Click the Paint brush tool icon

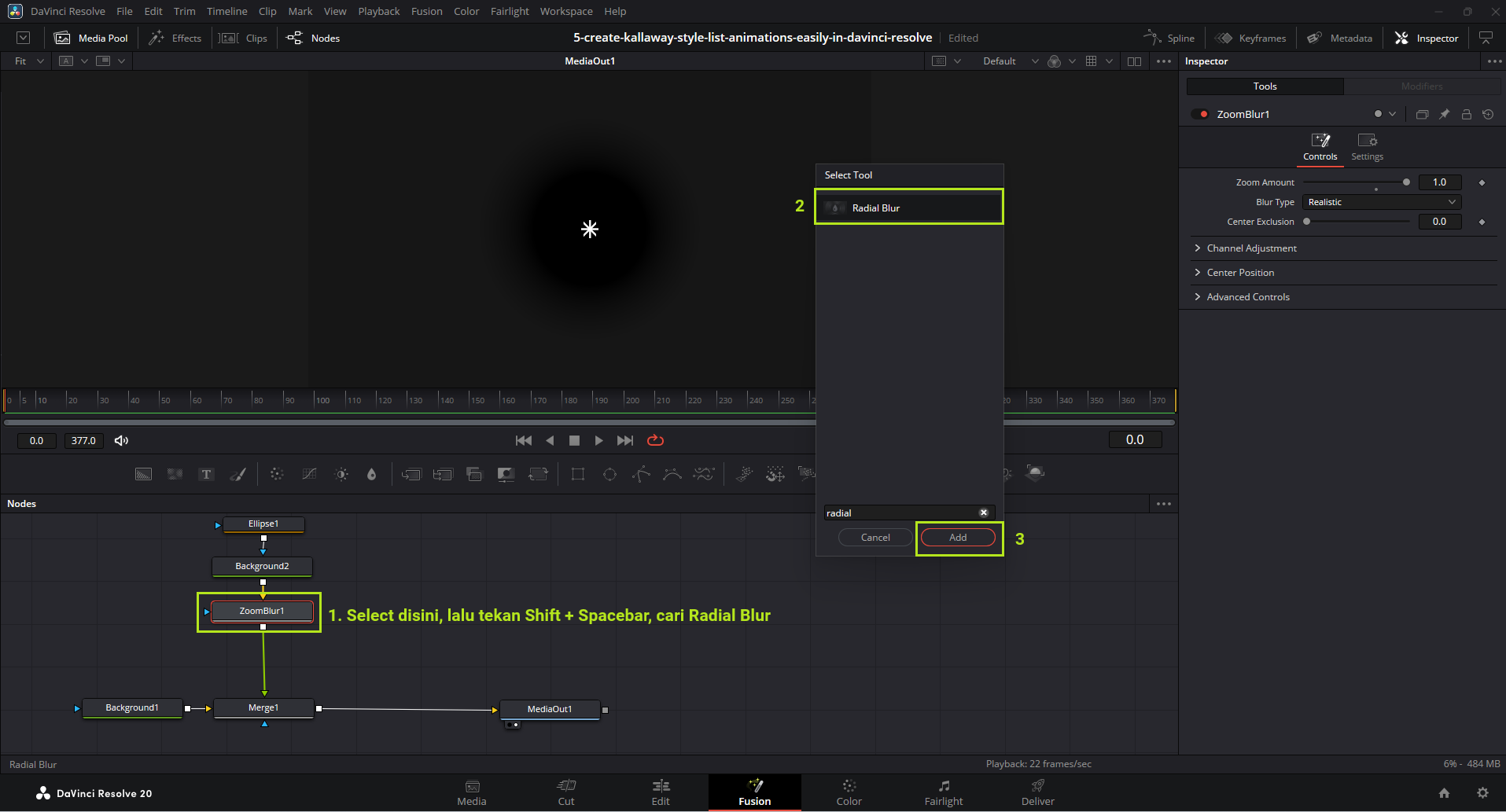pos(238,474)
